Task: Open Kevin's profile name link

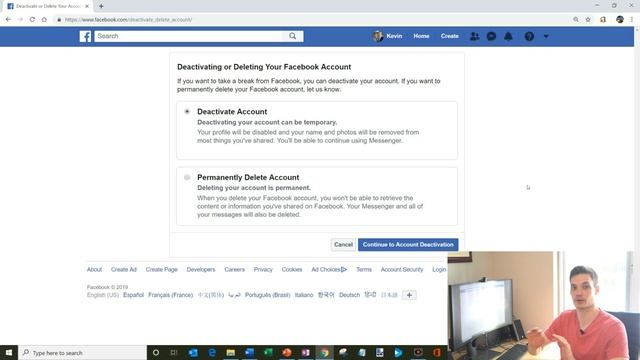Action: [x=394, y=36]
